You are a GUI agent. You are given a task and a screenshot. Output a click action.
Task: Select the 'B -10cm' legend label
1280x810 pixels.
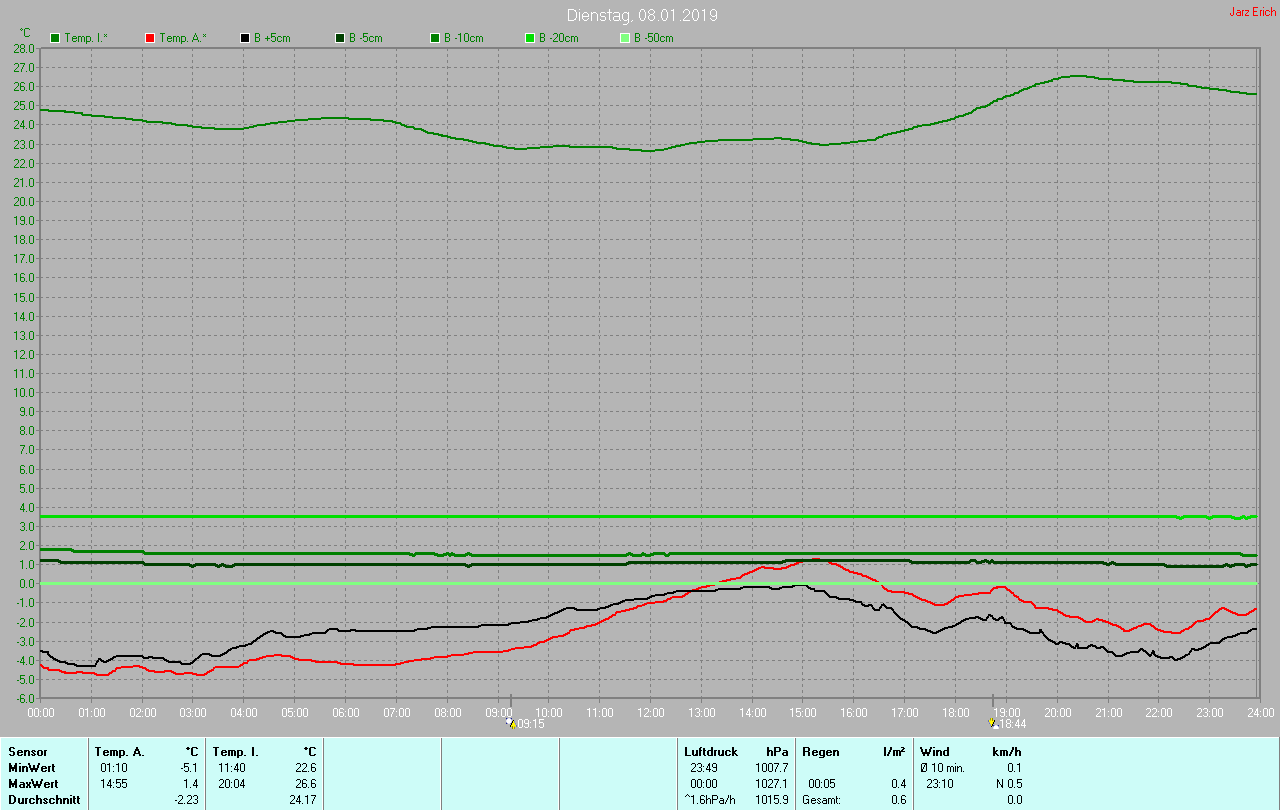[x=463, y=38]
